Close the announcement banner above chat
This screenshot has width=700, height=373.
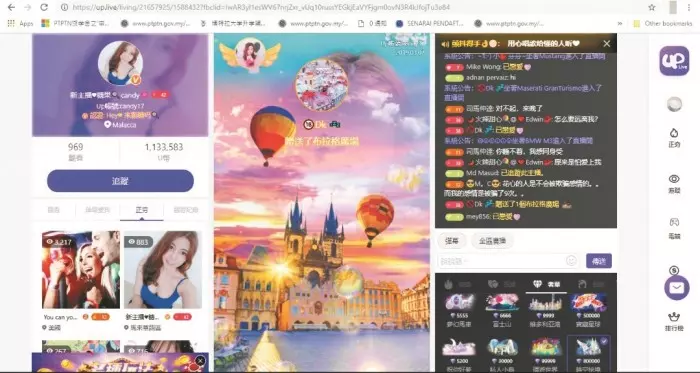point(606,44)
